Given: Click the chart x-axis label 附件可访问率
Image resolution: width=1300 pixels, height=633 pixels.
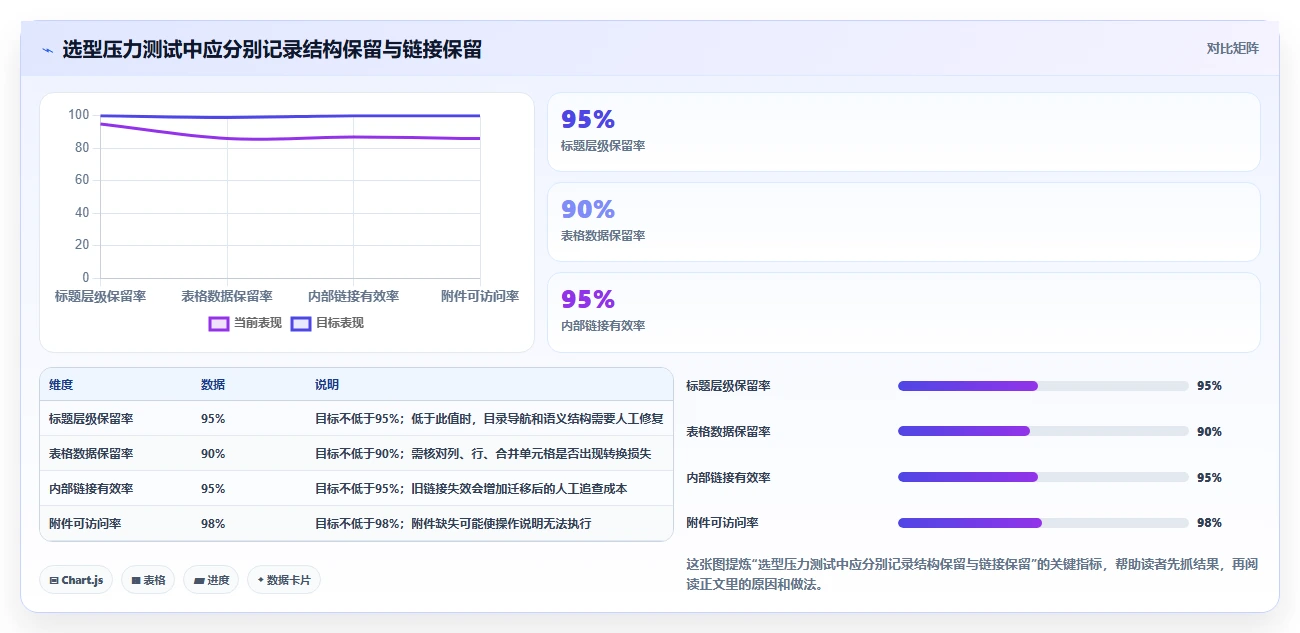Looking at the screenshot, I should [480, 296].
